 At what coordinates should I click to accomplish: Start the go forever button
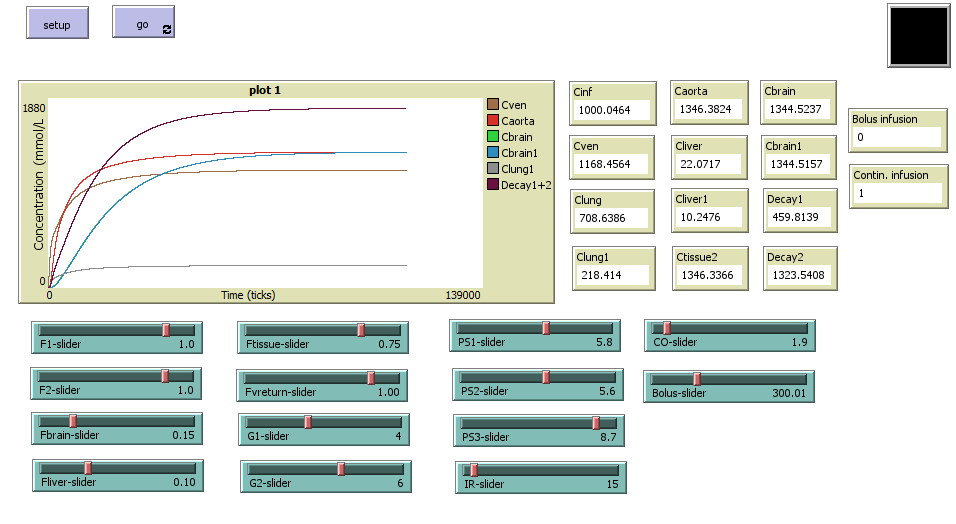click(x=143, y=24)
